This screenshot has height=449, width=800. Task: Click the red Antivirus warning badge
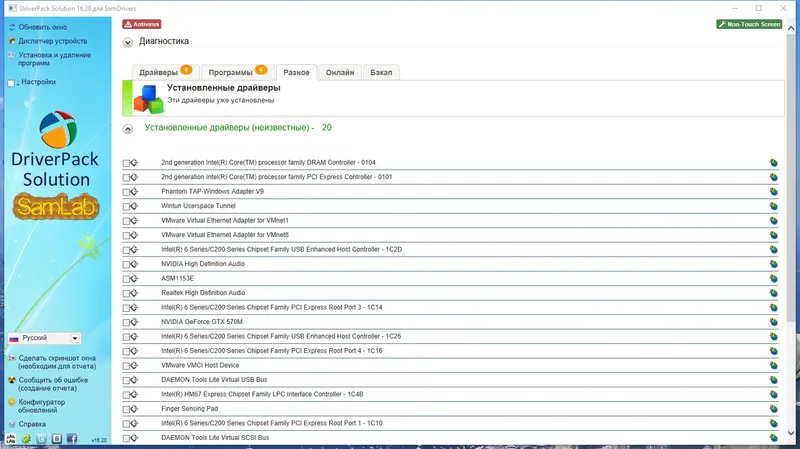142,24
